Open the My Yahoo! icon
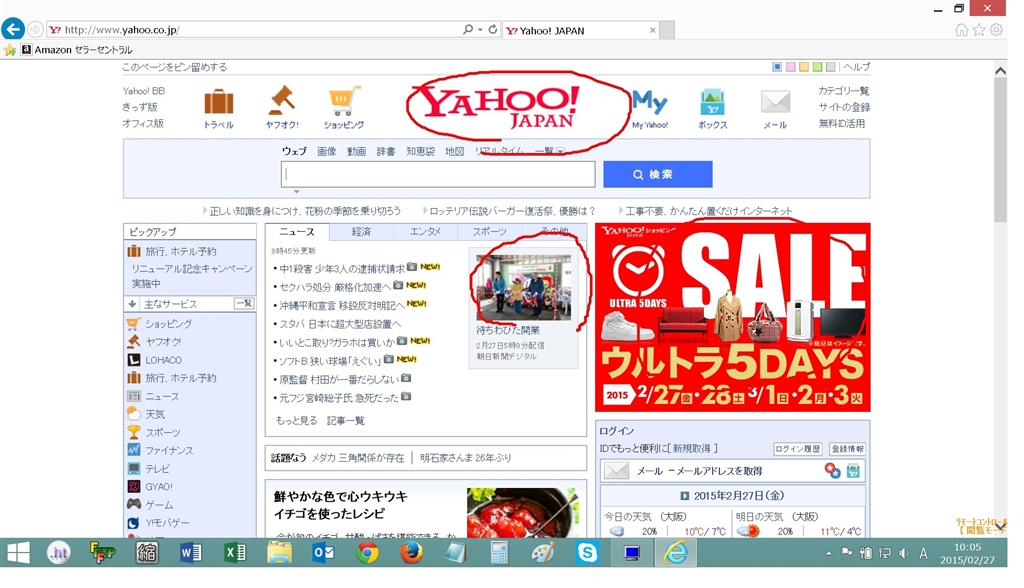 tap(650, 102)
